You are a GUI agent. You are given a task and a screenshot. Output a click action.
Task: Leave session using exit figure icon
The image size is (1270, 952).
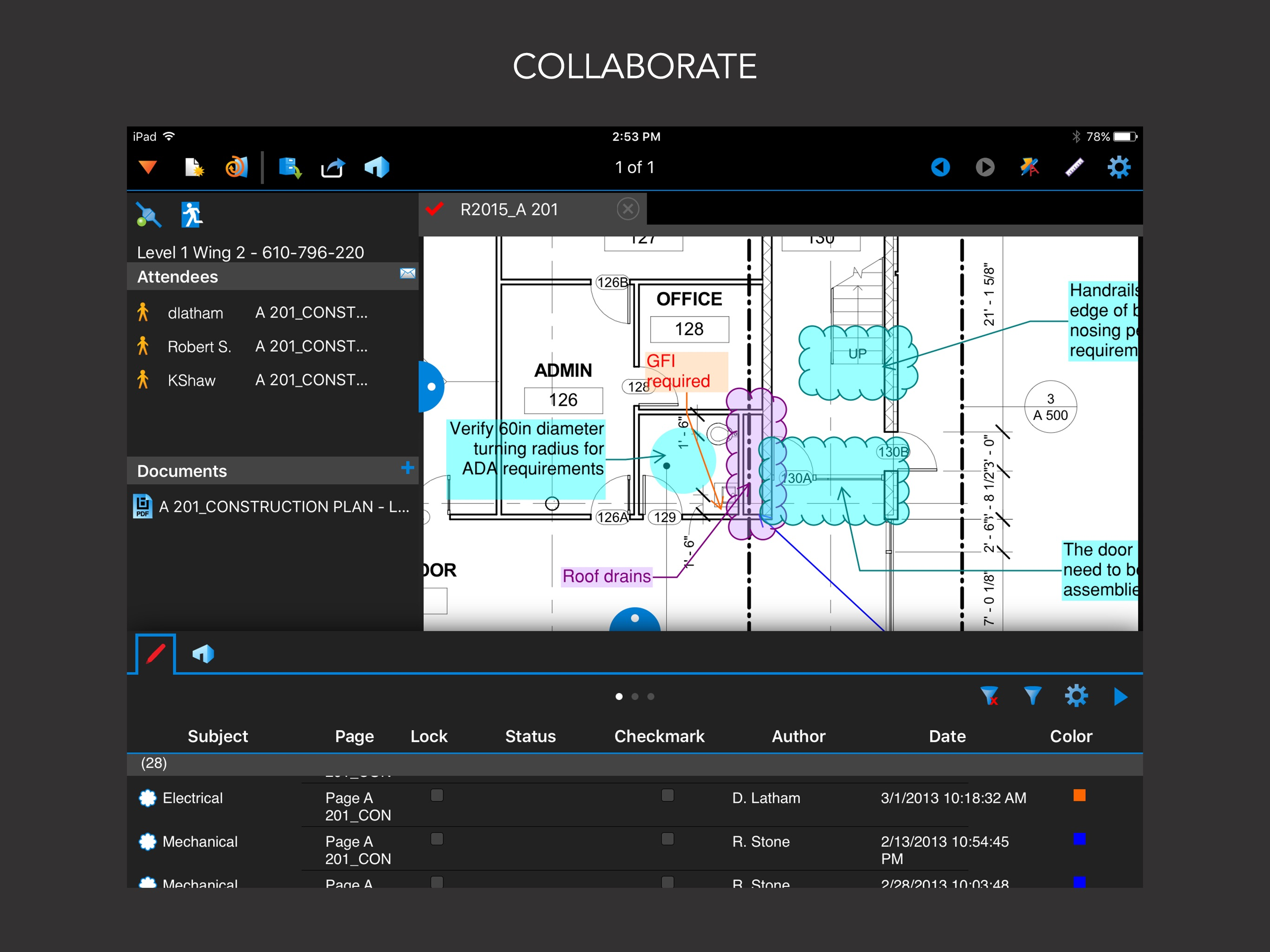click(x=191, y=215)
